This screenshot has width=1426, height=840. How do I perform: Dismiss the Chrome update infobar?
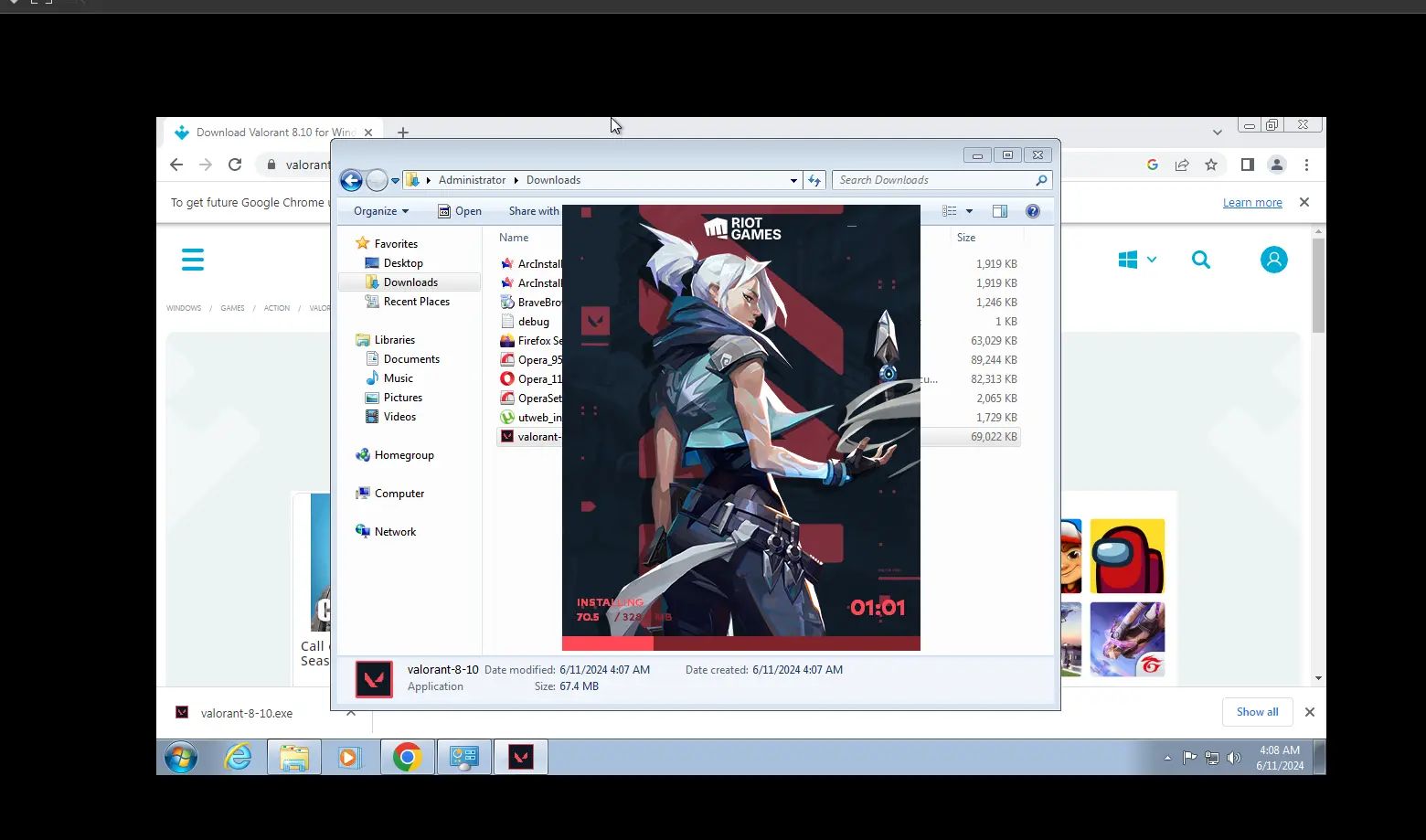[1304, 202]
